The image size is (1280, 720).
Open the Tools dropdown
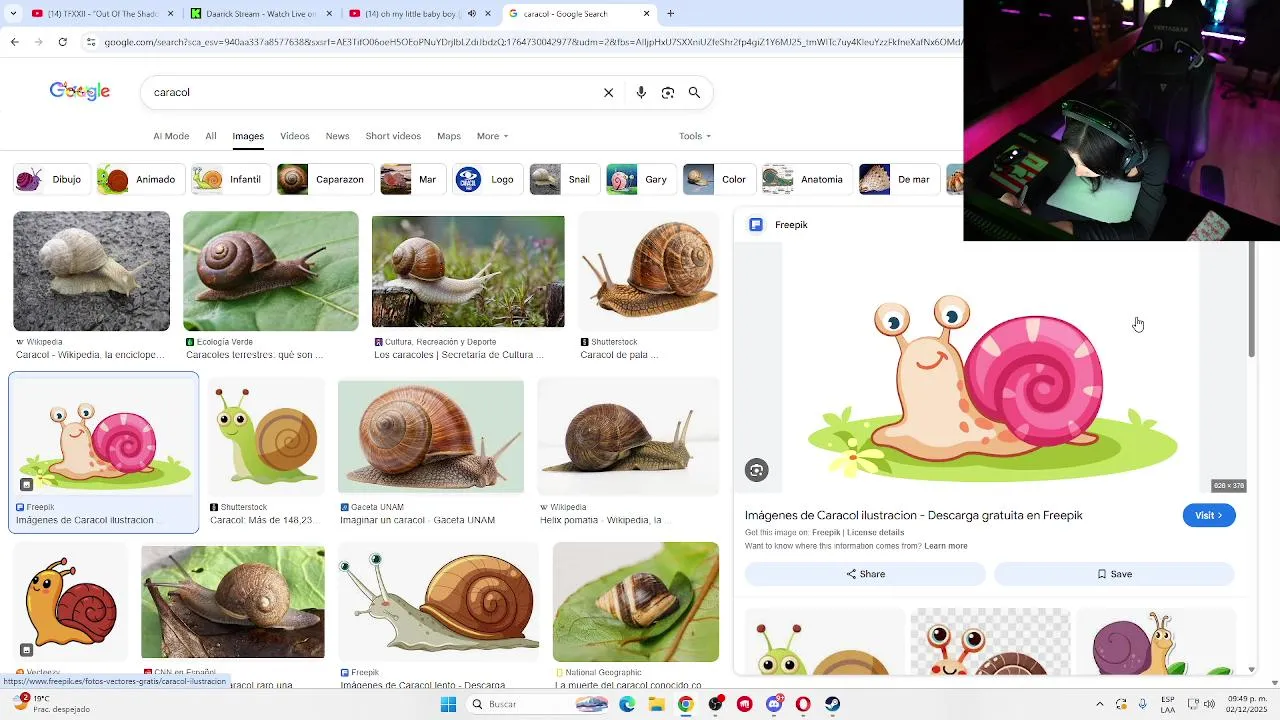(x=695, y=136)
